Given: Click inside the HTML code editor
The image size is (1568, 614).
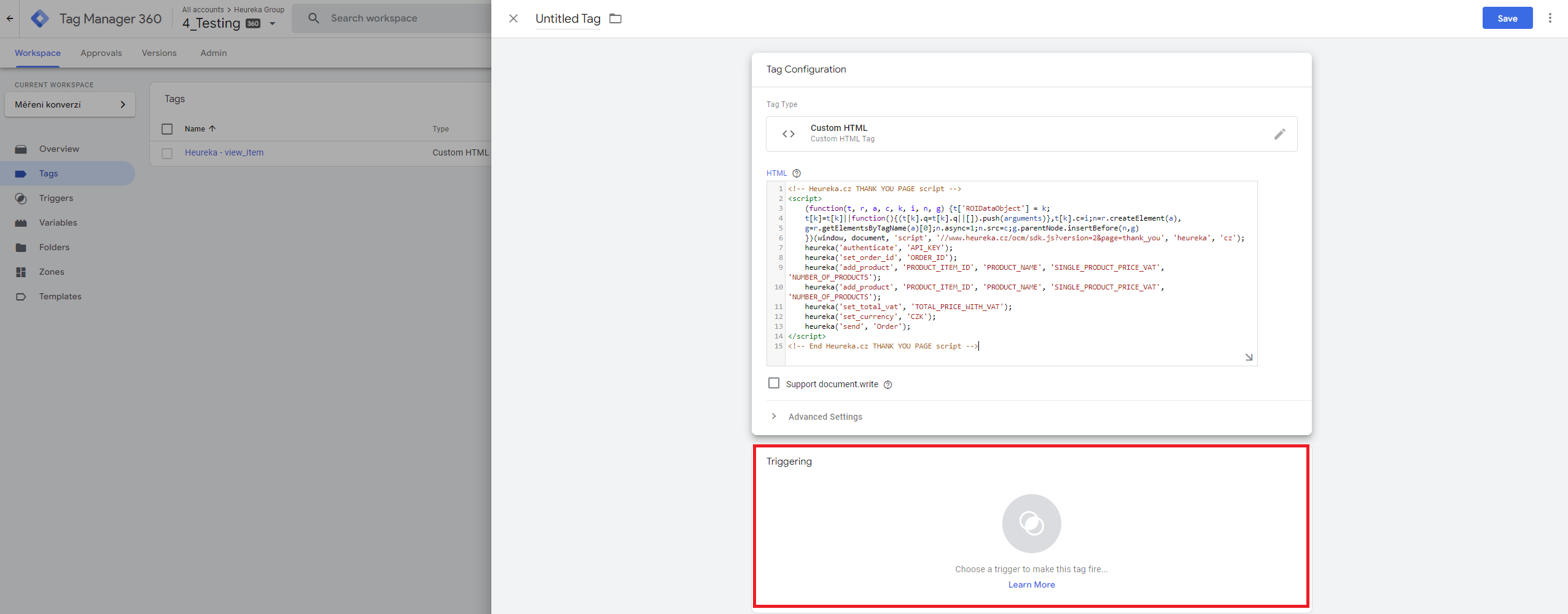Looking at the screenshot, I should [1012, 273].
